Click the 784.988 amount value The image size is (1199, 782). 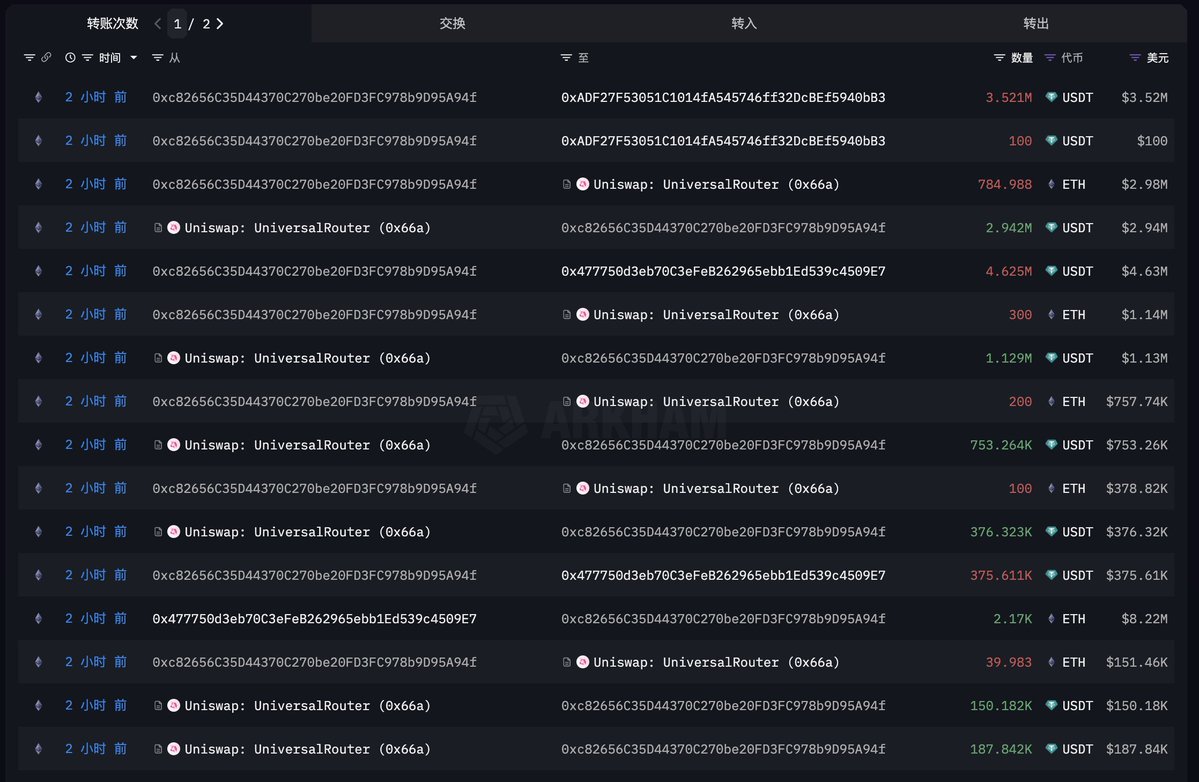(x=1005, y=184)
